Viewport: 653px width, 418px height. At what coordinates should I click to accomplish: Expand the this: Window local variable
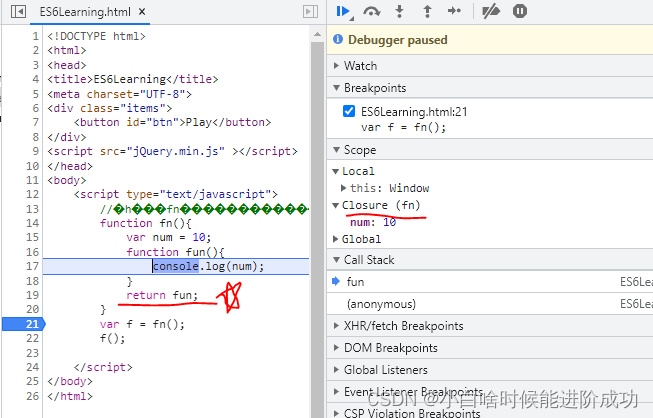(x=345, y=188)
